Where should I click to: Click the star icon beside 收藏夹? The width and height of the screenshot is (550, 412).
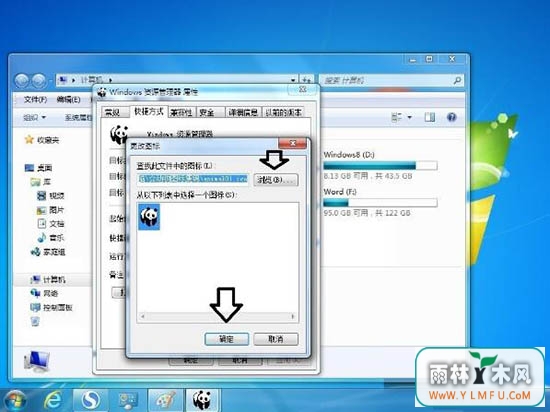[x=29, y=140]
